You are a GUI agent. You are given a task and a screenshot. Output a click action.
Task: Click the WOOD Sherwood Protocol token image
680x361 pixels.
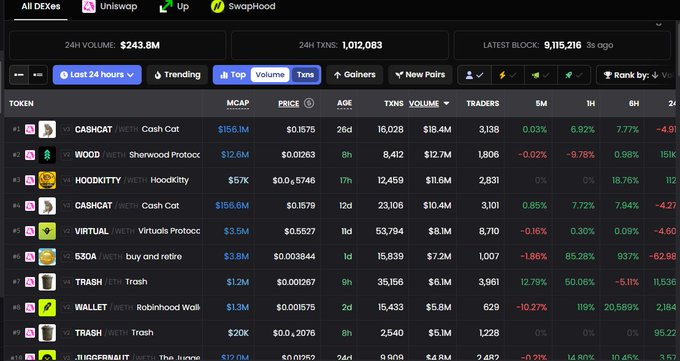point(47,155)
